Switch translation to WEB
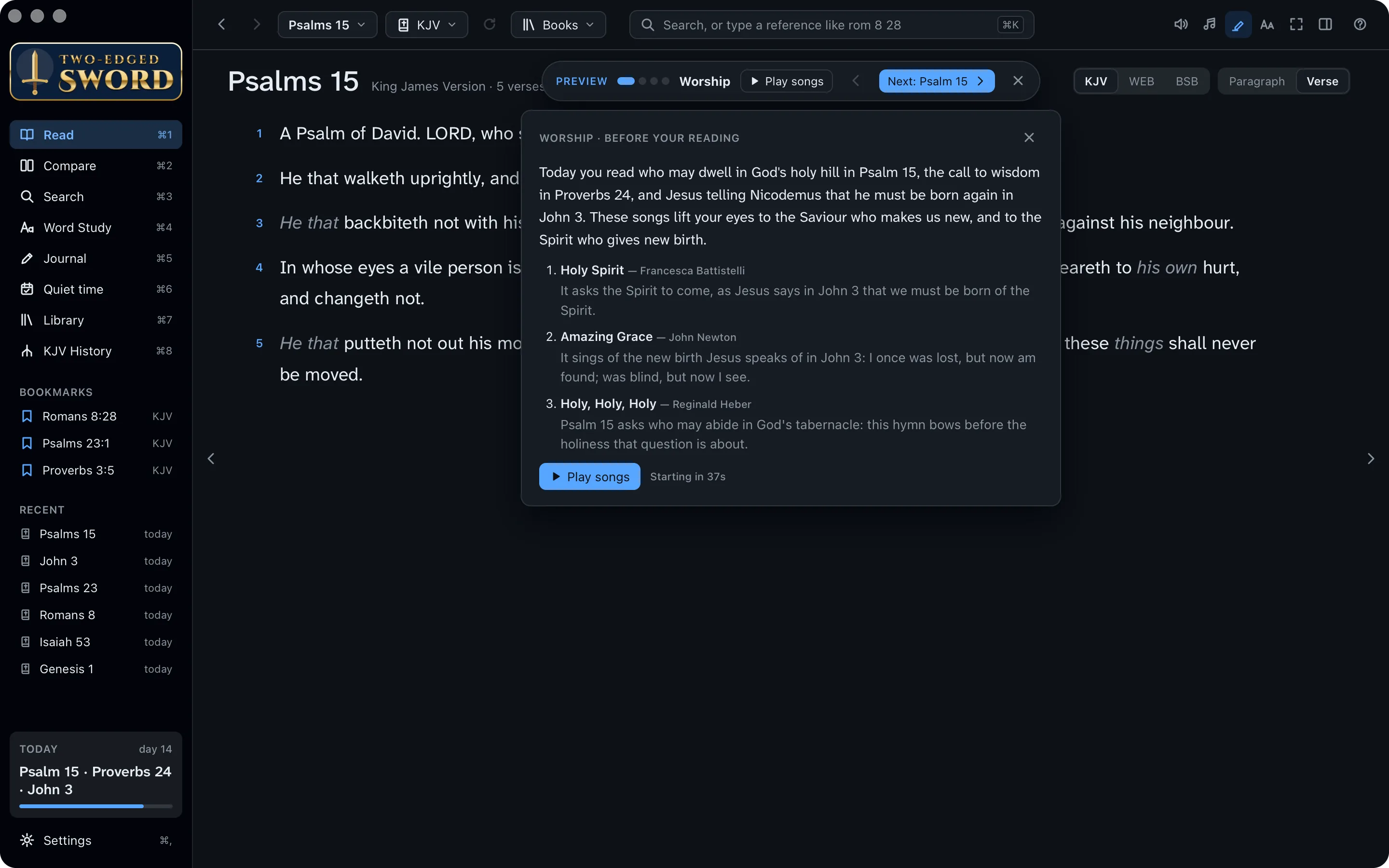Screen dimensions: 1389x868 click(x=1141, y=81)
